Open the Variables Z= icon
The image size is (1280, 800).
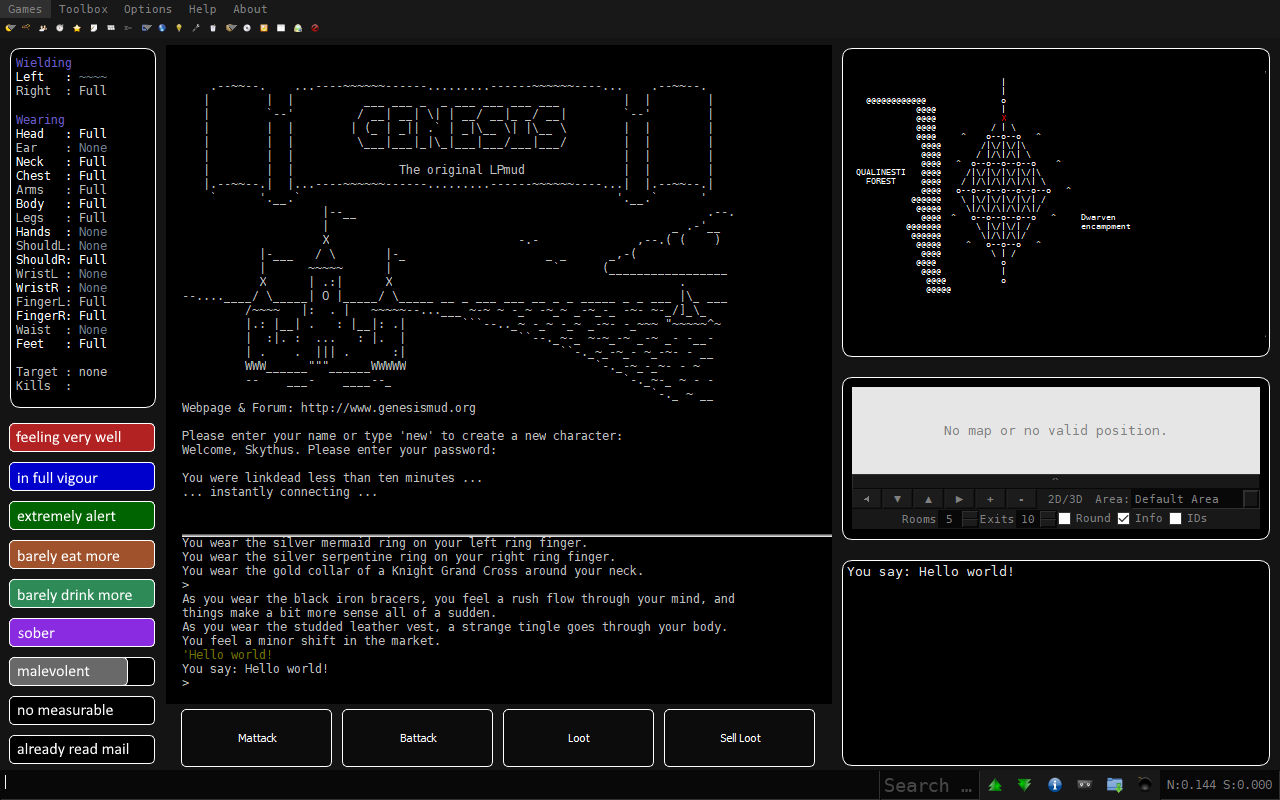coord(128,28)
